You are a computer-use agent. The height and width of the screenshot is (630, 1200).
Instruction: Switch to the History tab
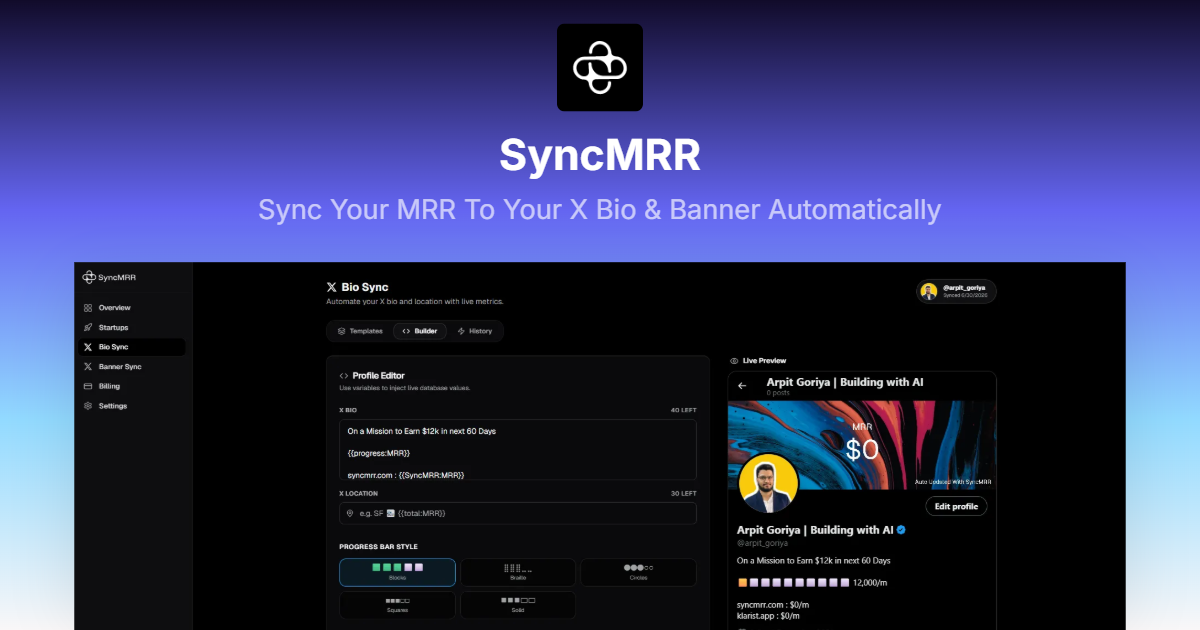[475, 331]
